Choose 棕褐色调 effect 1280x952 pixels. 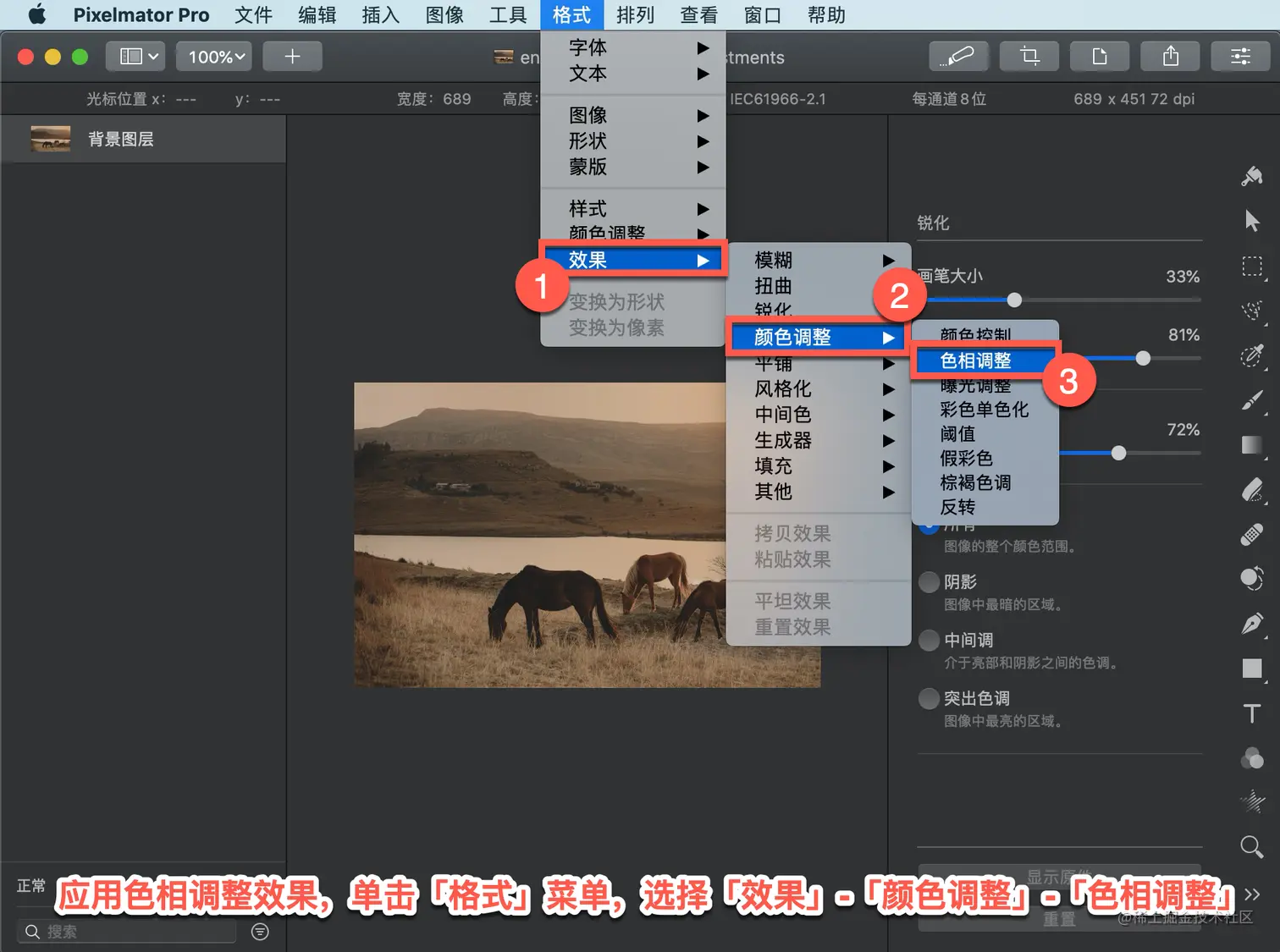coord(985,483)
